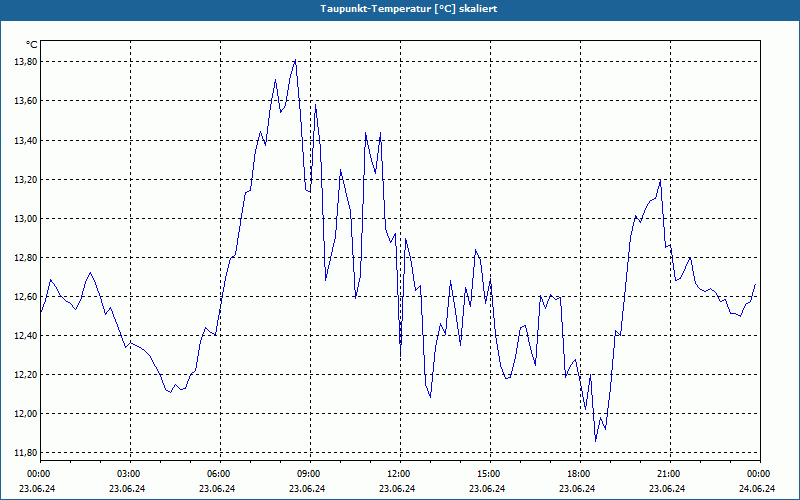Screen dimensions: 800x500
Task: Click the "21:00" time label
Action: (x=667, y=474)
